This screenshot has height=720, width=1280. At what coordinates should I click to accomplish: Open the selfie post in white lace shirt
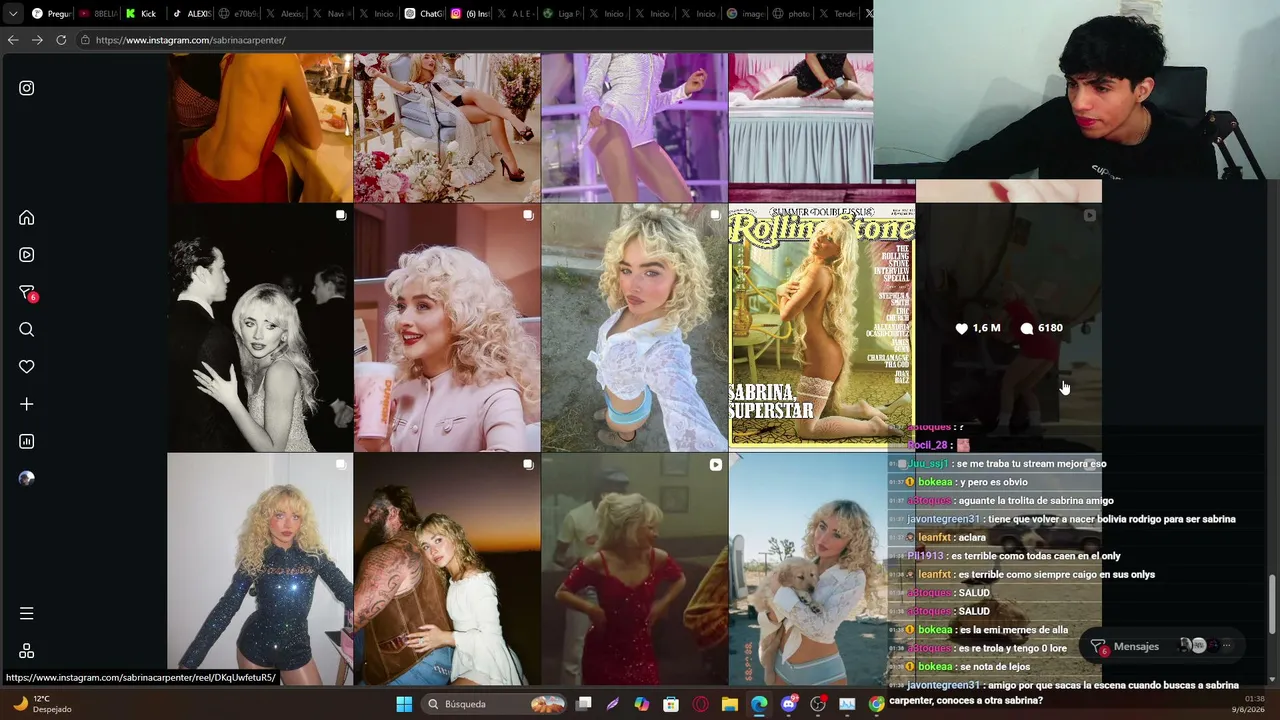click(x=634, y=328)
